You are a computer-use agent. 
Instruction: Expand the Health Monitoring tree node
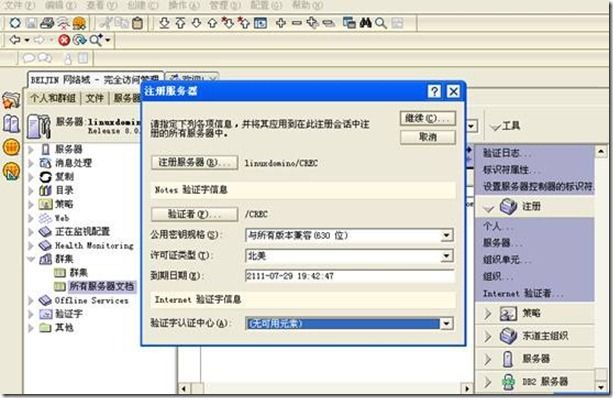(31, 246)
